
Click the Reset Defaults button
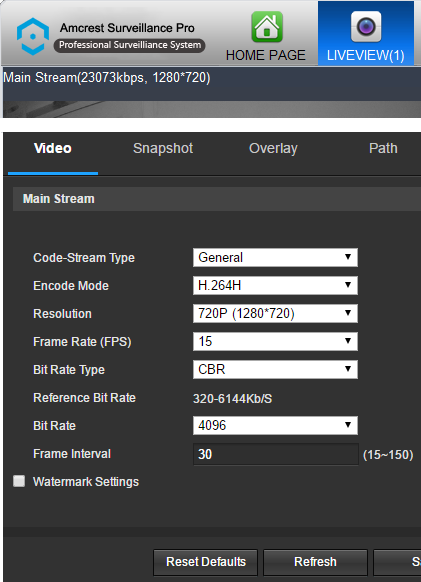[x=206, y=562]
